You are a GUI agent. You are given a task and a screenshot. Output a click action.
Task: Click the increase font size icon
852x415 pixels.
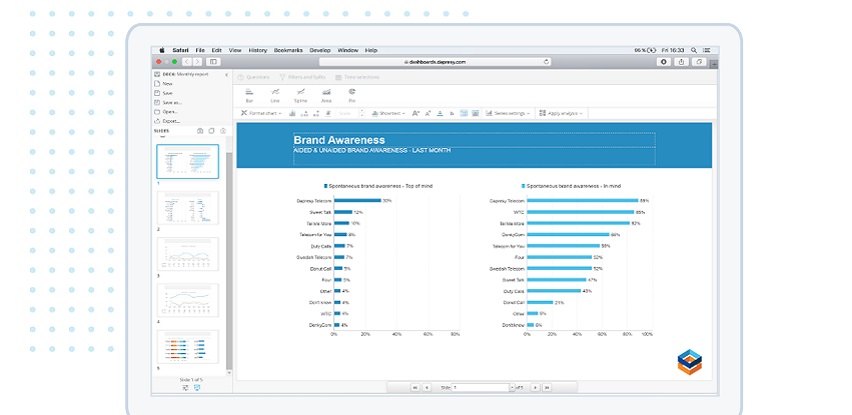click(416, 113)
